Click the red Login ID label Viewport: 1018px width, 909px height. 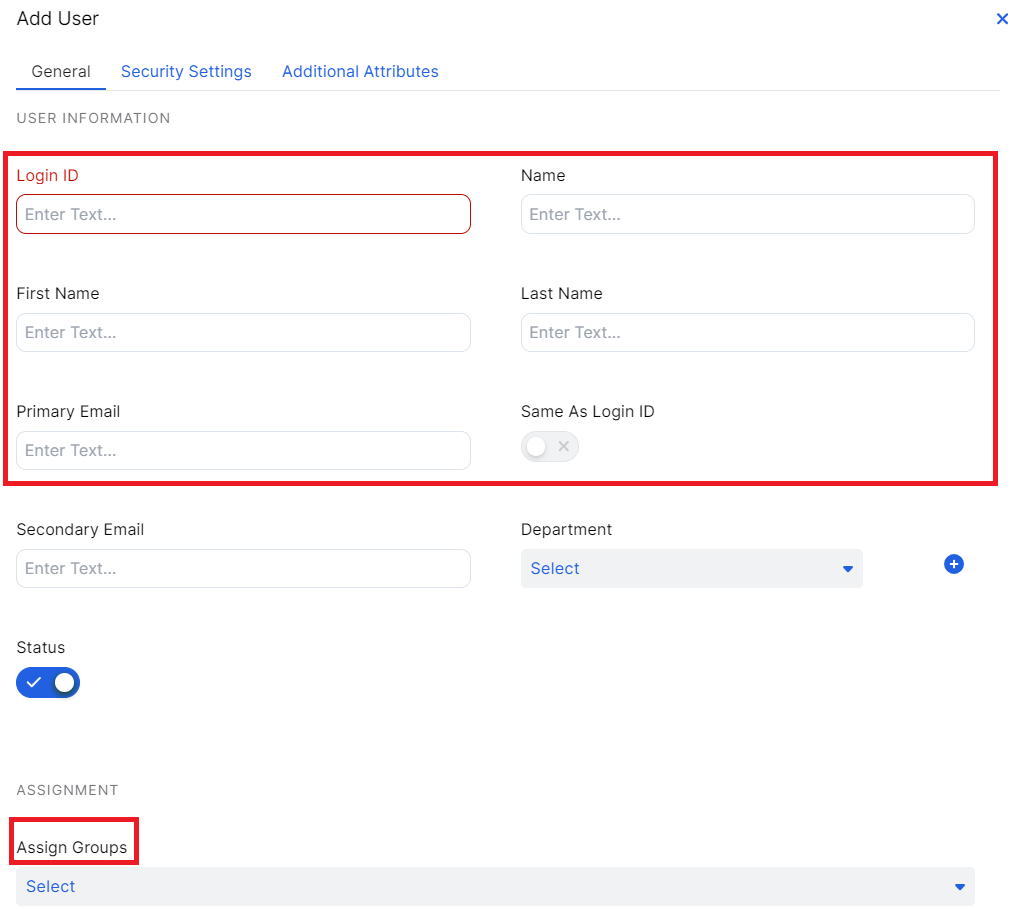click(x=47, y=176)
